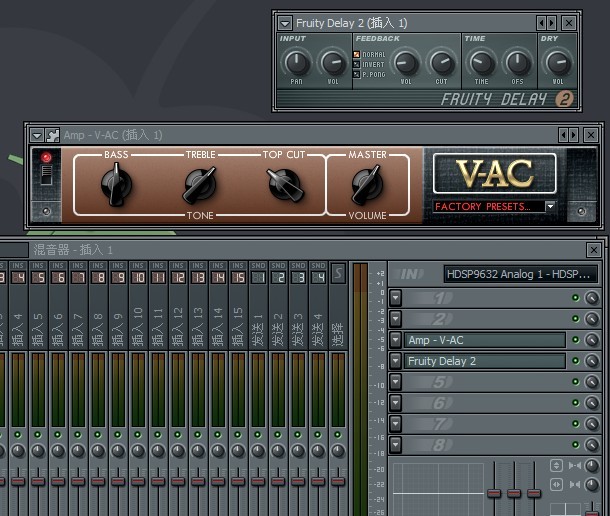Image resolution: width=610 pixels, height=516 pixels.
Task: Click swap left-right channels icon
Action: tap(556, 485)
